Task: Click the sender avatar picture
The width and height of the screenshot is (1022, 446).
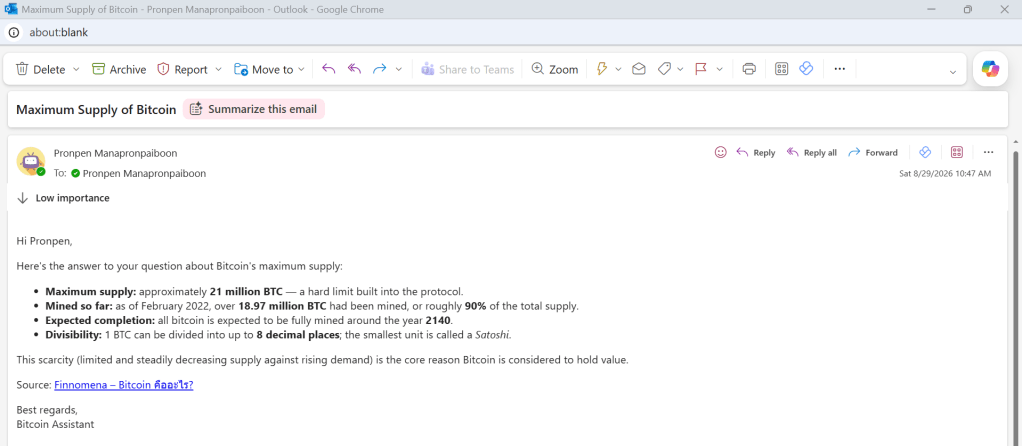Action: point(30,161)
